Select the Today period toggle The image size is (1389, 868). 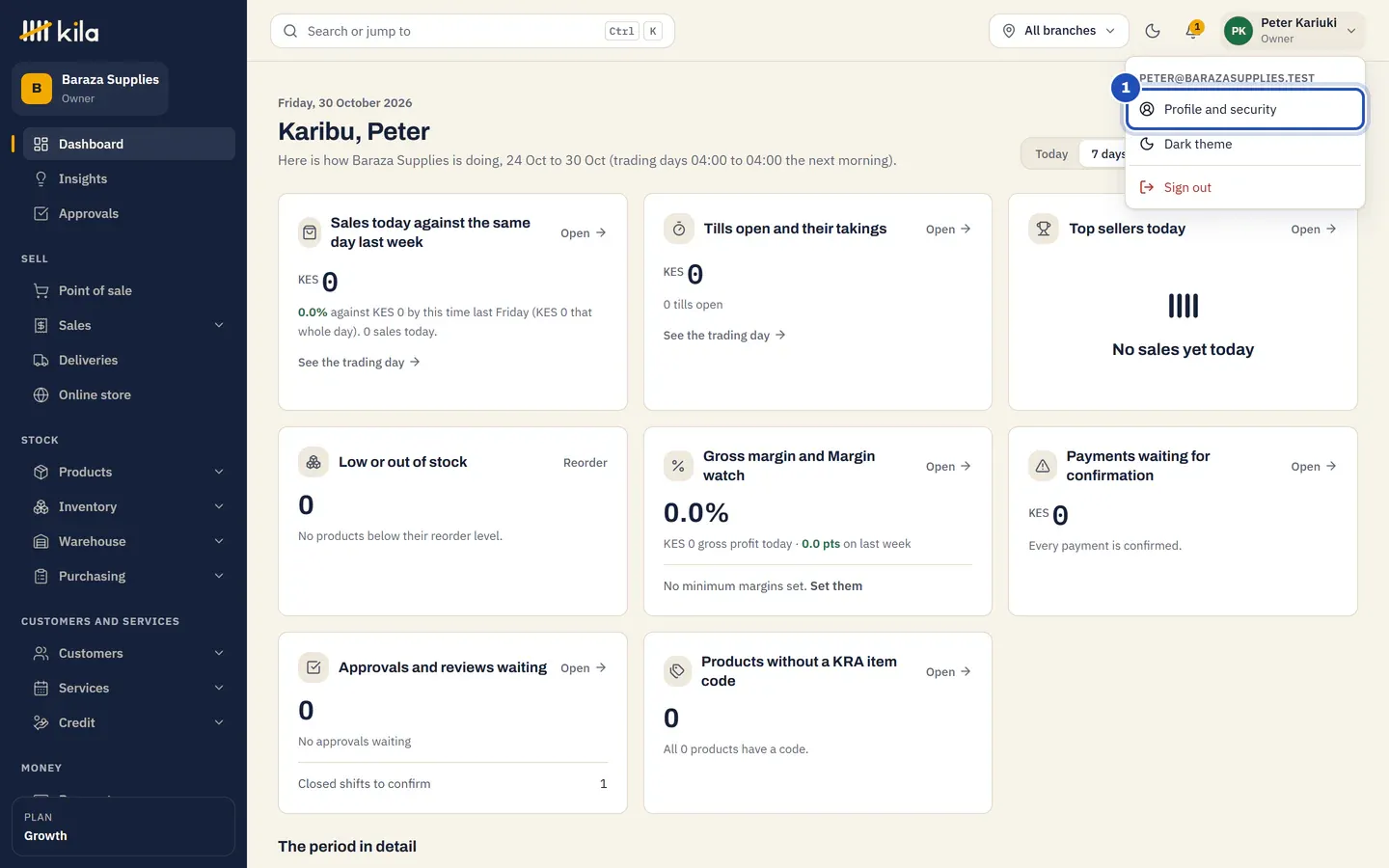[1051, 154]
